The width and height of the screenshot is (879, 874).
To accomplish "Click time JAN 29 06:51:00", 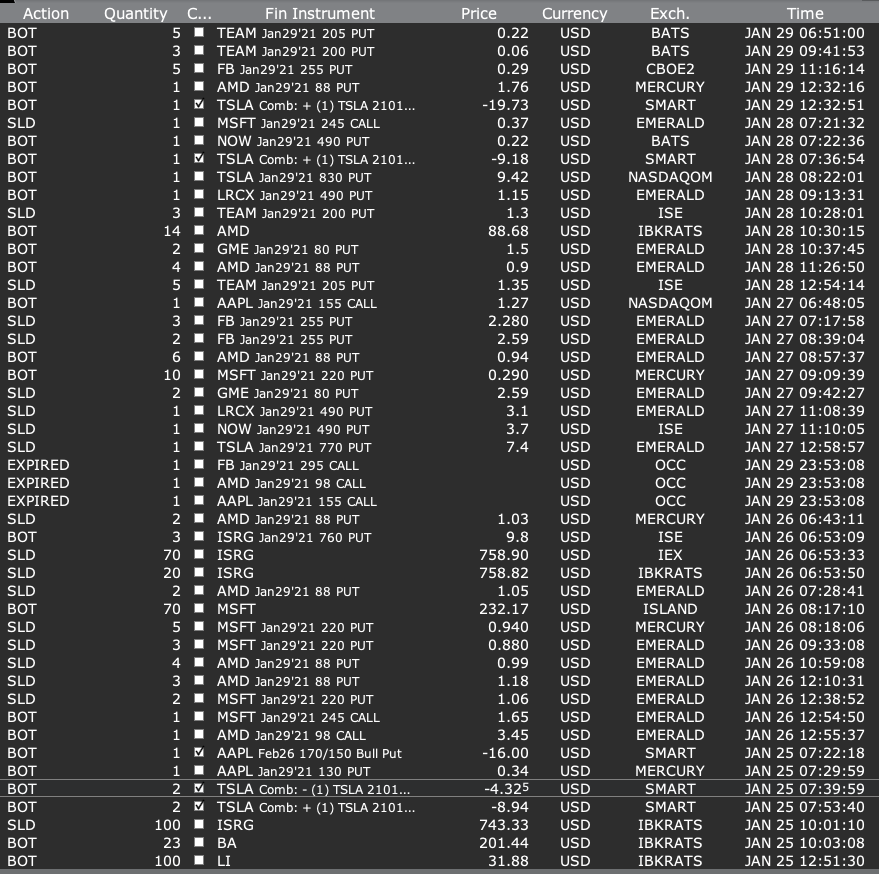I will [804, 33].
